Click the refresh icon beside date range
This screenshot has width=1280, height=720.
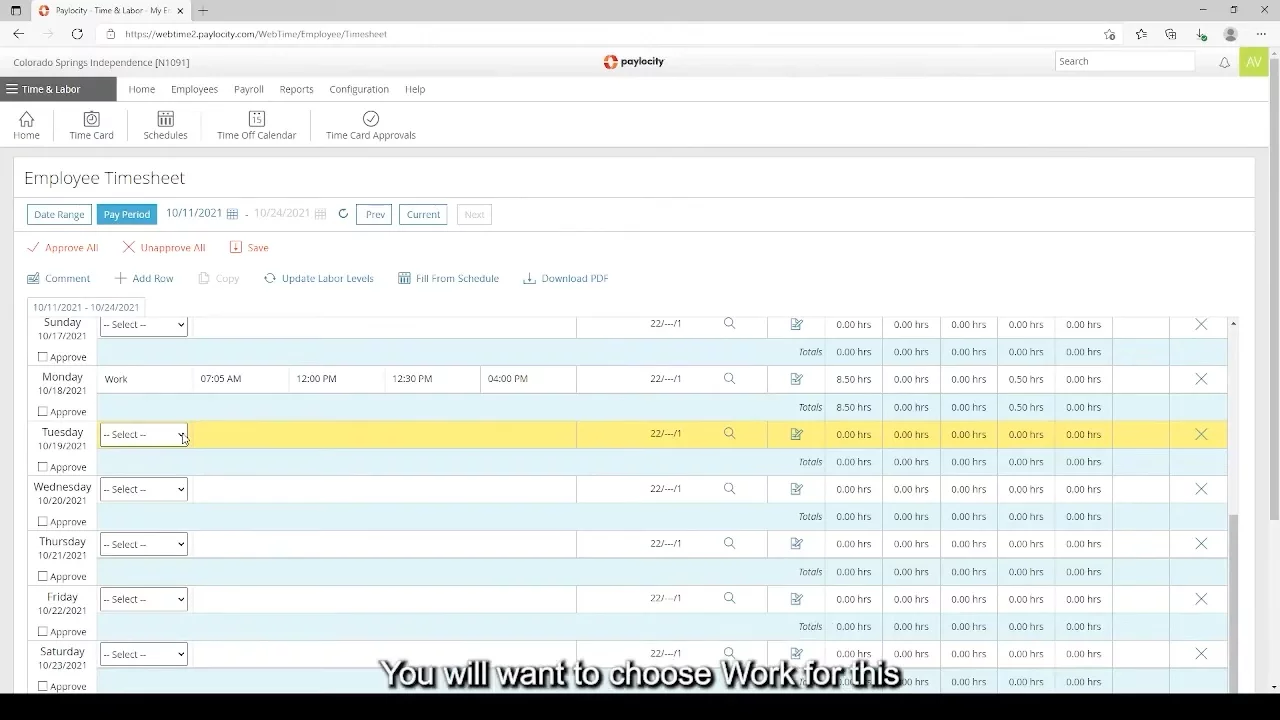coord(343,214)
